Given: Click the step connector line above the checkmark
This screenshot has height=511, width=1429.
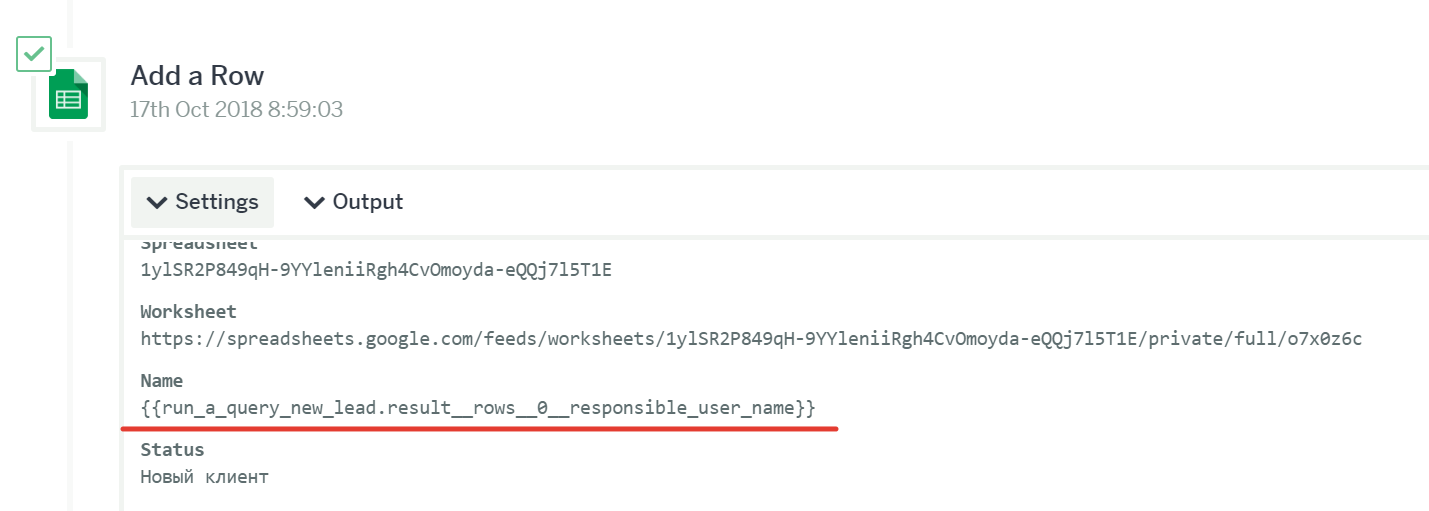Looking at the screenshot, I should pos(69,15).
